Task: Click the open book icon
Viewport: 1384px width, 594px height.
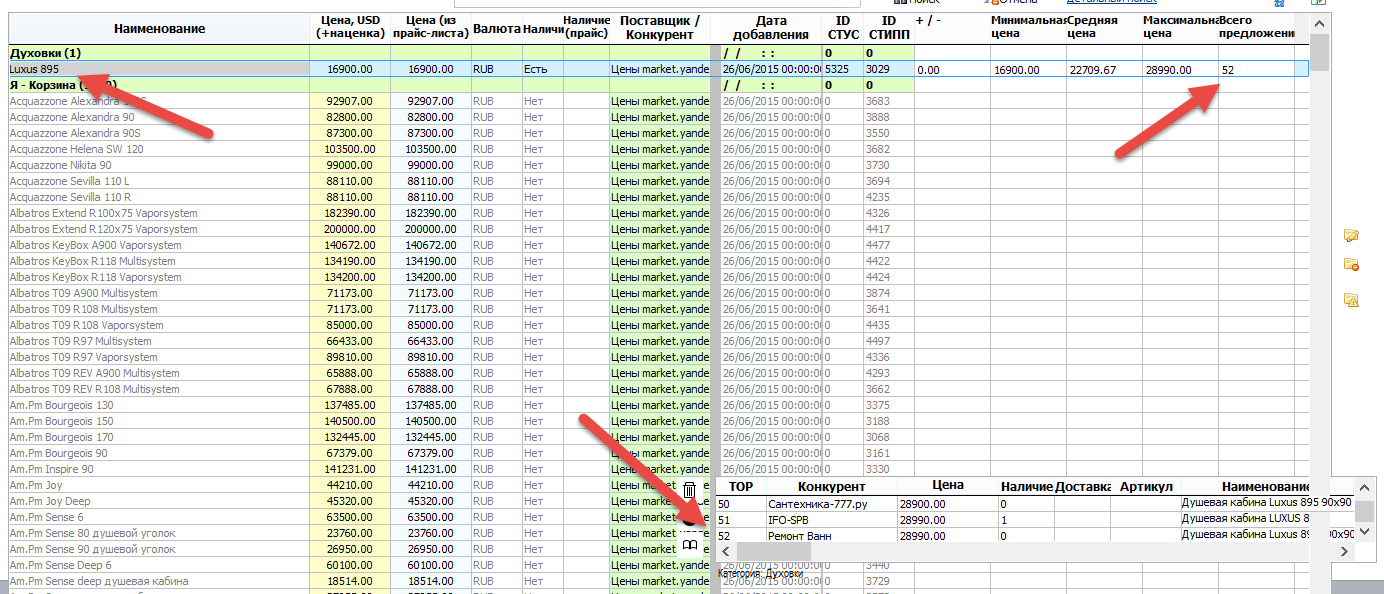Action: 690,546
